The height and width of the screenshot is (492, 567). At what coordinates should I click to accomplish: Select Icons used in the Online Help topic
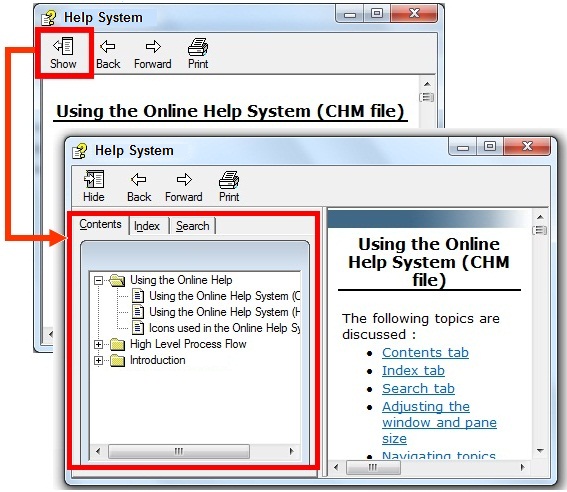point(225,328)
